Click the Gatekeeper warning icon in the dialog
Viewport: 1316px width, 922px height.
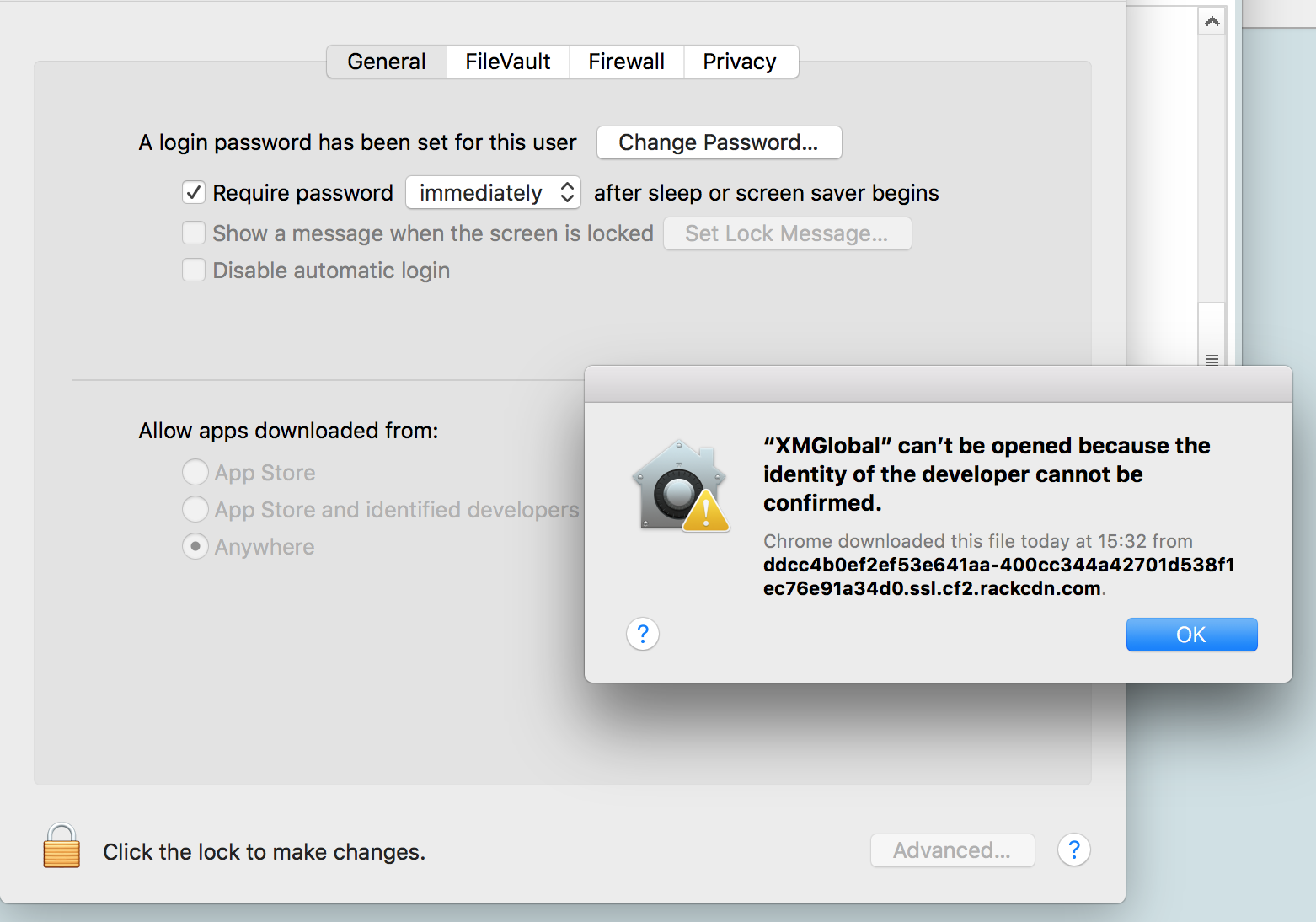click(x=681, y=486)
